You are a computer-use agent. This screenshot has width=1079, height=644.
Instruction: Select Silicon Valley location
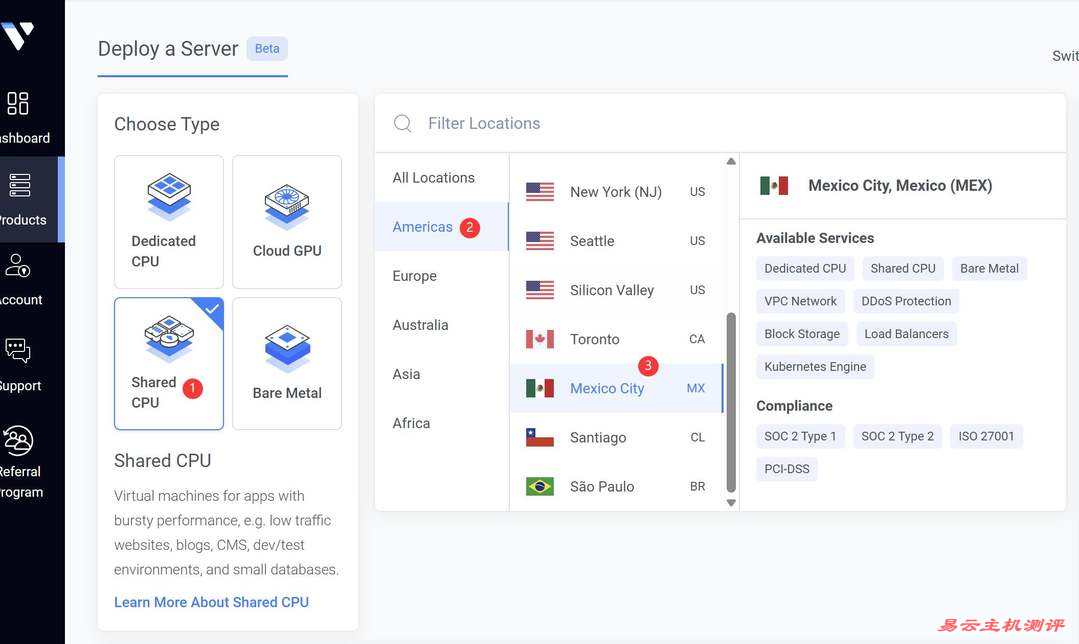coord(612,290)
